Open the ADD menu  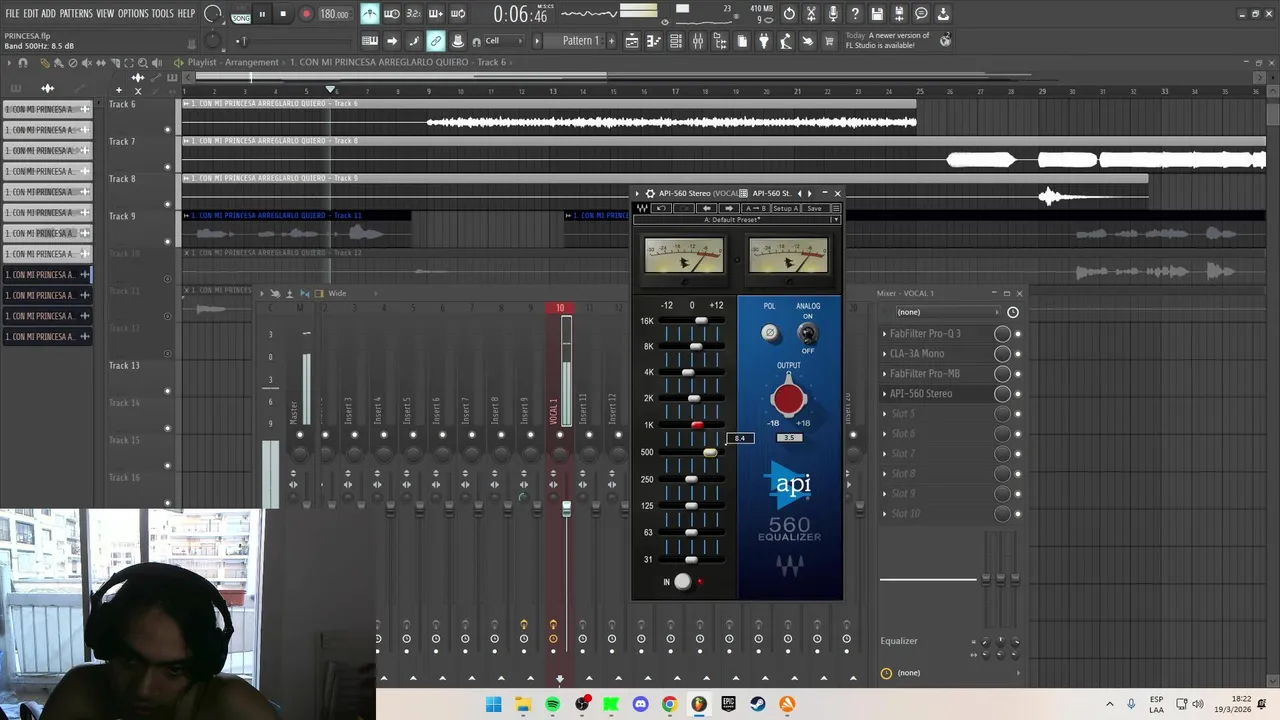coord(49,14)
